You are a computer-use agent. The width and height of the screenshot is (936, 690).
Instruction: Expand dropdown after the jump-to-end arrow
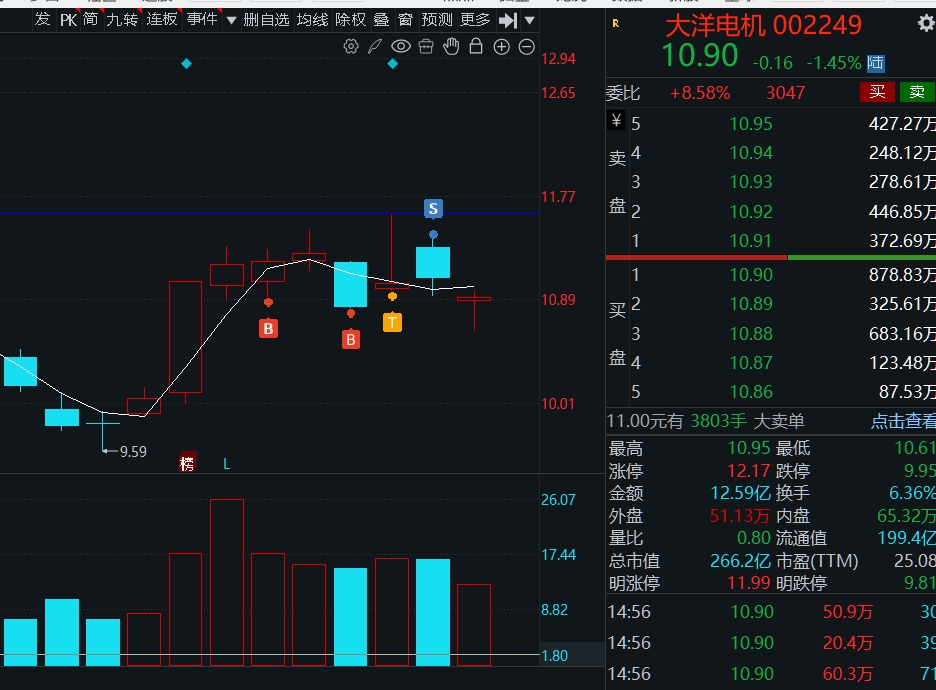(529, 21)
